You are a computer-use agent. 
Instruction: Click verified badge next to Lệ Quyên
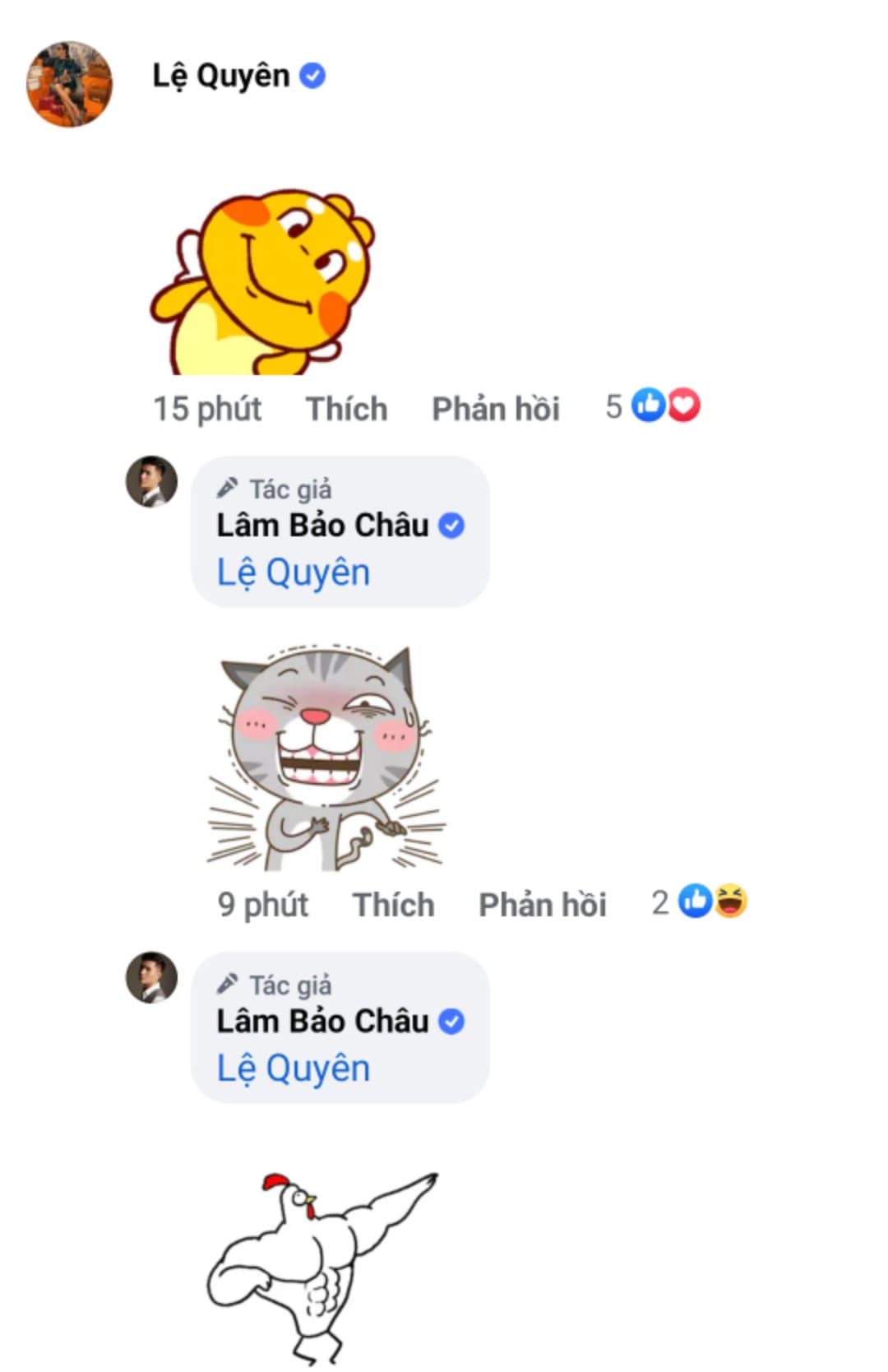coord(312,76)
